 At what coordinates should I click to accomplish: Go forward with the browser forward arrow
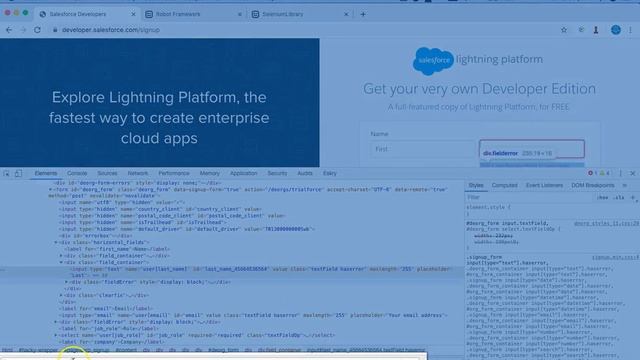tap(23, 30)
